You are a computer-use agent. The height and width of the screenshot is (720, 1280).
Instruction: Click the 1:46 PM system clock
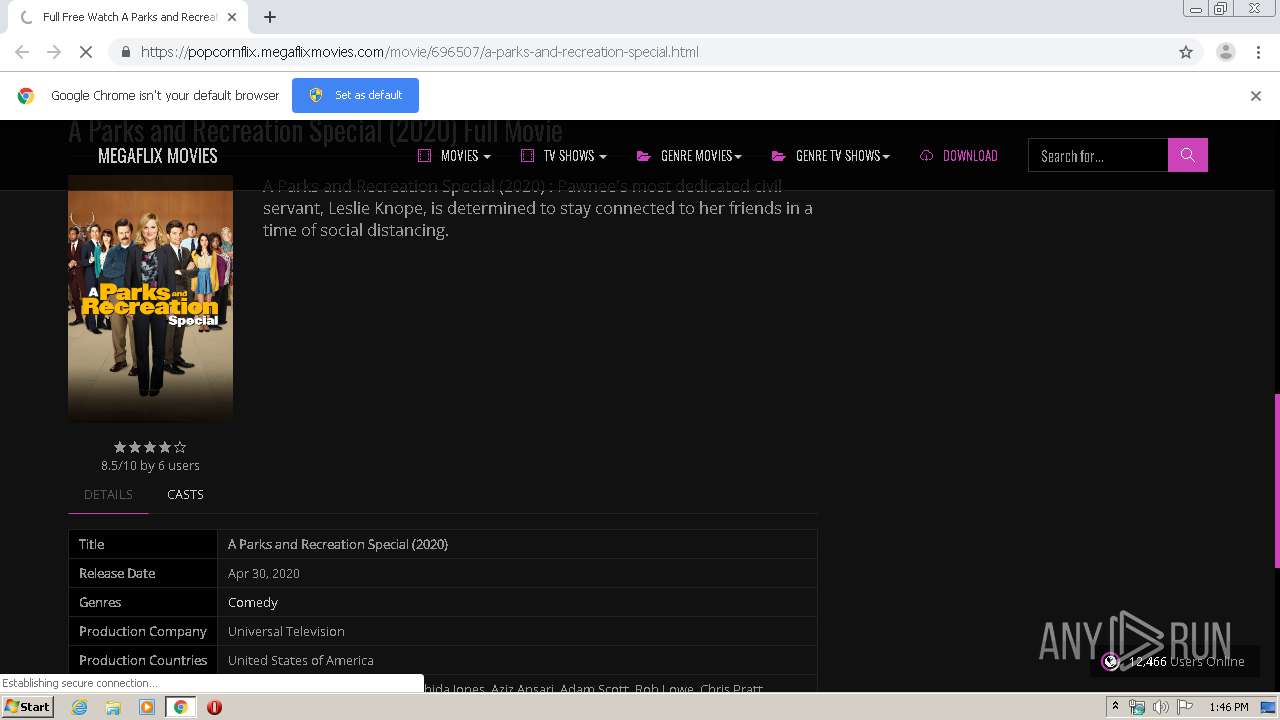pyautogui.click(x=1228, y=707)
